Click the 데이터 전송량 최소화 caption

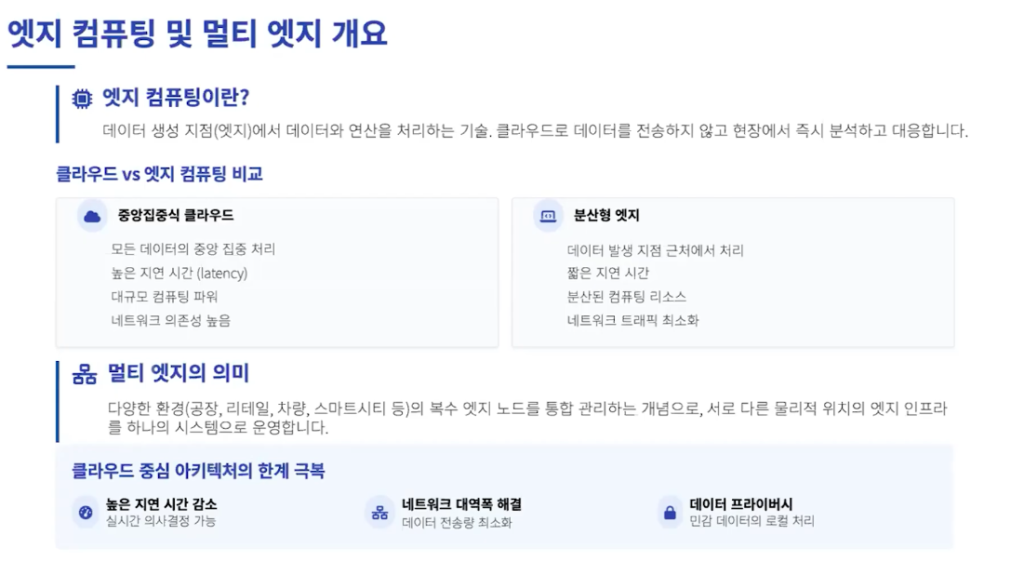click(x=457, y=523)
